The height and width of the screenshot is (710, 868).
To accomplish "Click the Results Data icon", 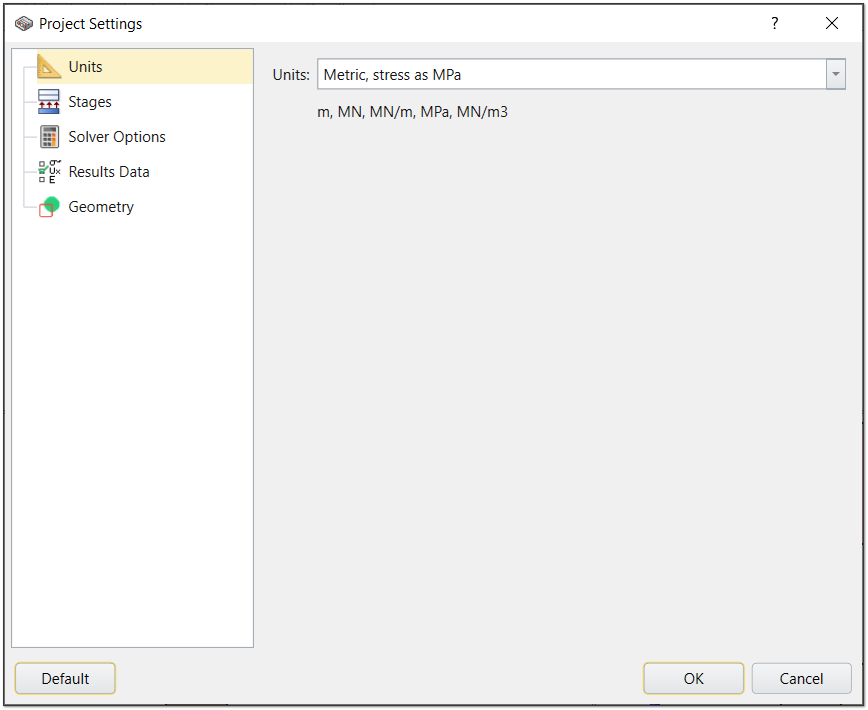I will [47, 171].
